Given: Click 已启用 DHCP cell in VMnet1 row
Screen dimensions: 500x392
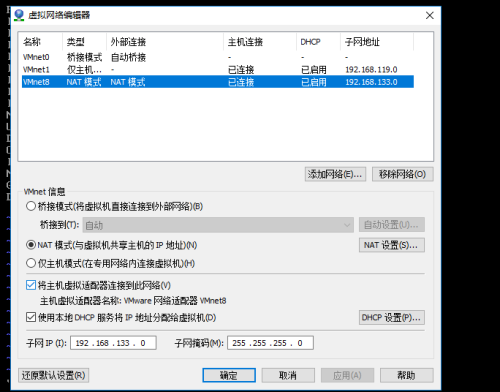Looking at the screenshot, I should [x=314, y=70].
